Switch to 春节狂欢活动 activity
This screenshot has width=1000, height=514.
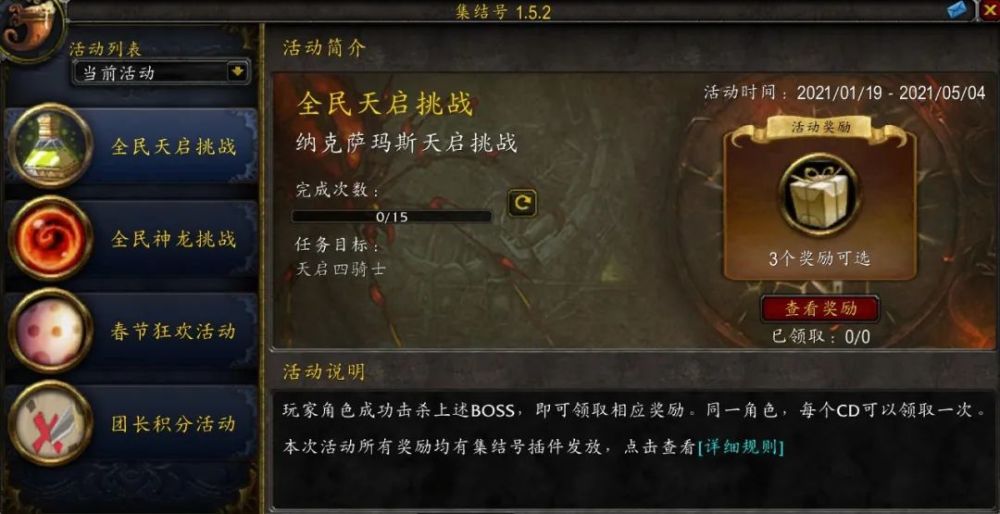[x=132, y=331]
